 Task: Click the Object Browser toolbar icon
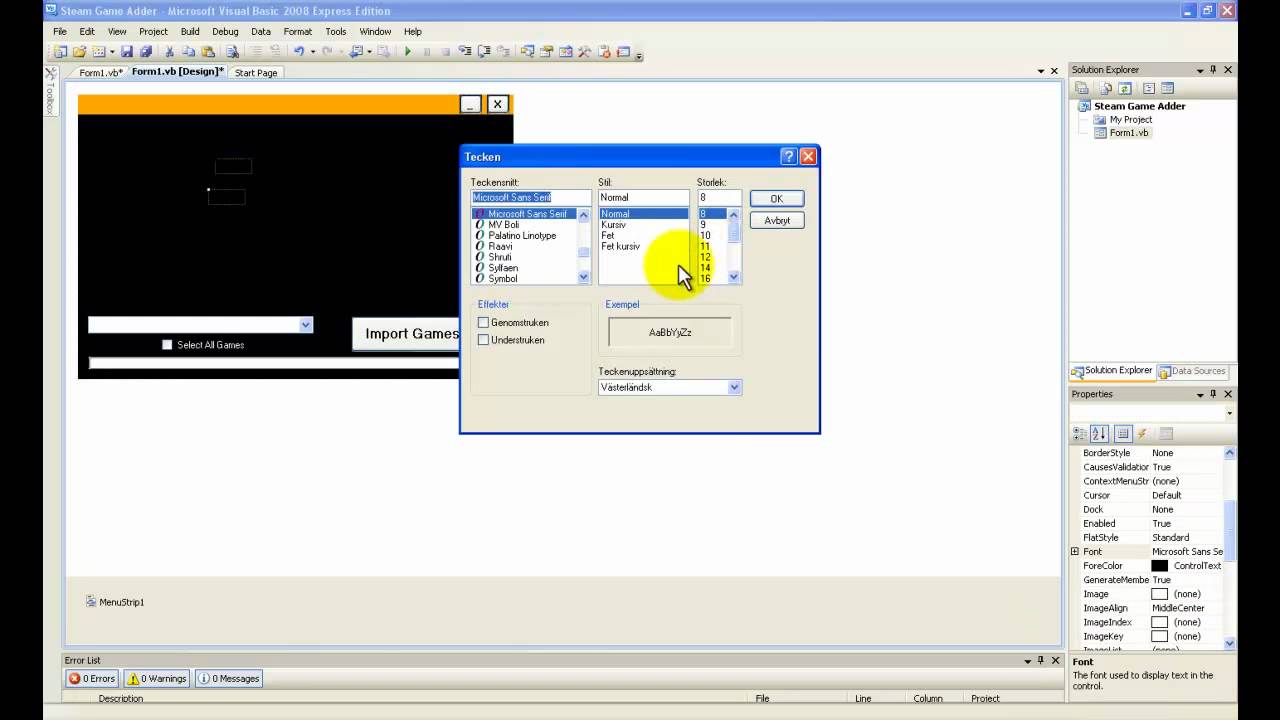pos(566,52)
